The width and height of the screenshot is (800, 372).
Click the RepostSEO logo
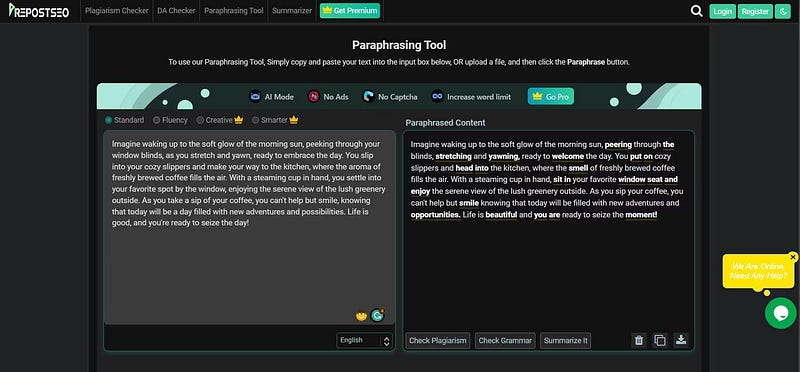pyautogui.click(x=39, y=11)
